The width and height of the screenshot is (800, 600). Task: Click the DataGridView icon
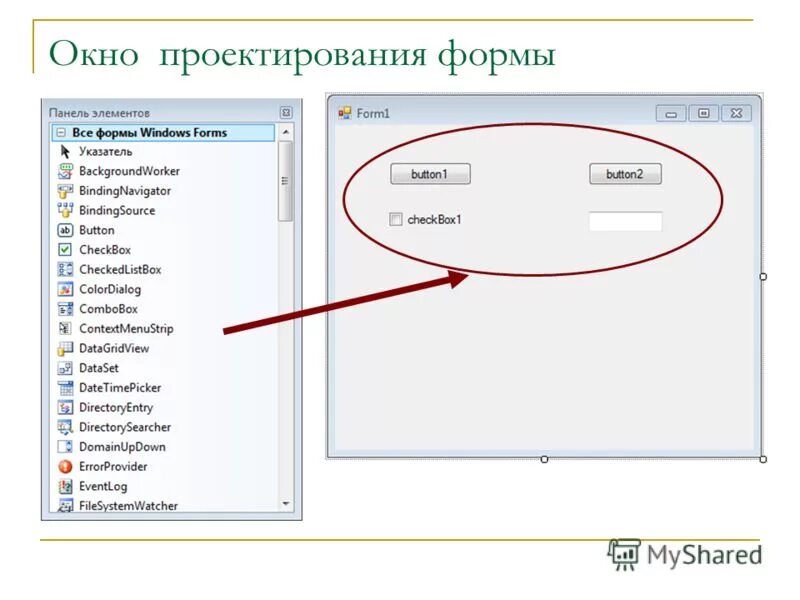click(x=65, y=348)
